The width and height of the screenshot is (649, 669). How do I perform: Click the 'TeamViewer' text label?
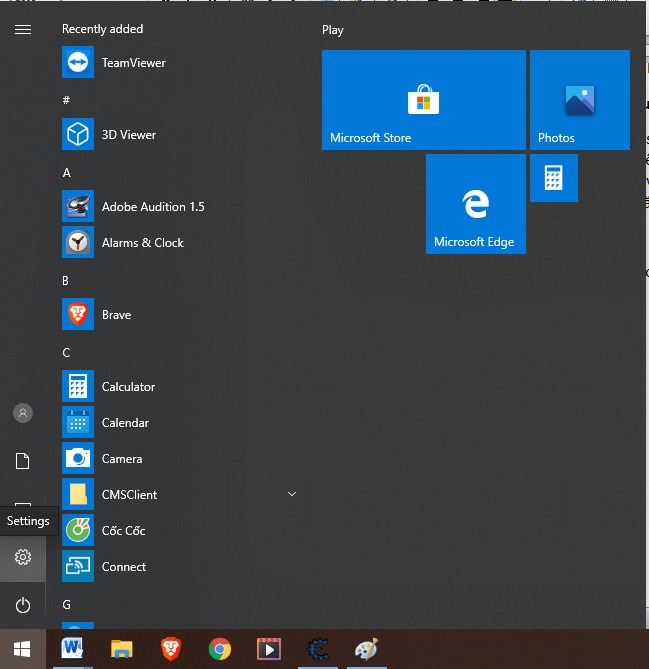click(134, 63)
